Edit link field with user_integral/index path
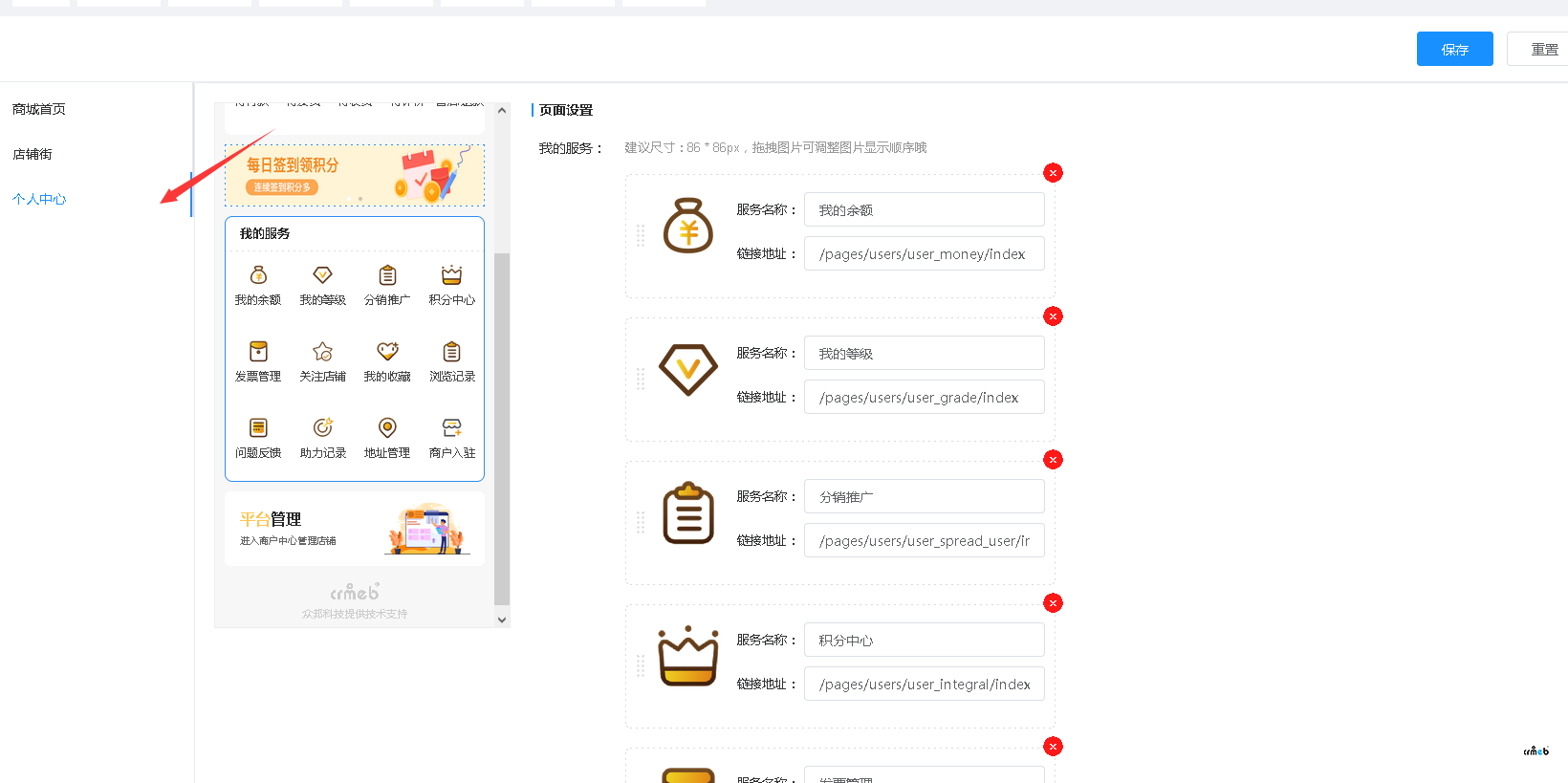Image resolution: width=1568 pixels, height=783 pixels. tap(924, 684)
